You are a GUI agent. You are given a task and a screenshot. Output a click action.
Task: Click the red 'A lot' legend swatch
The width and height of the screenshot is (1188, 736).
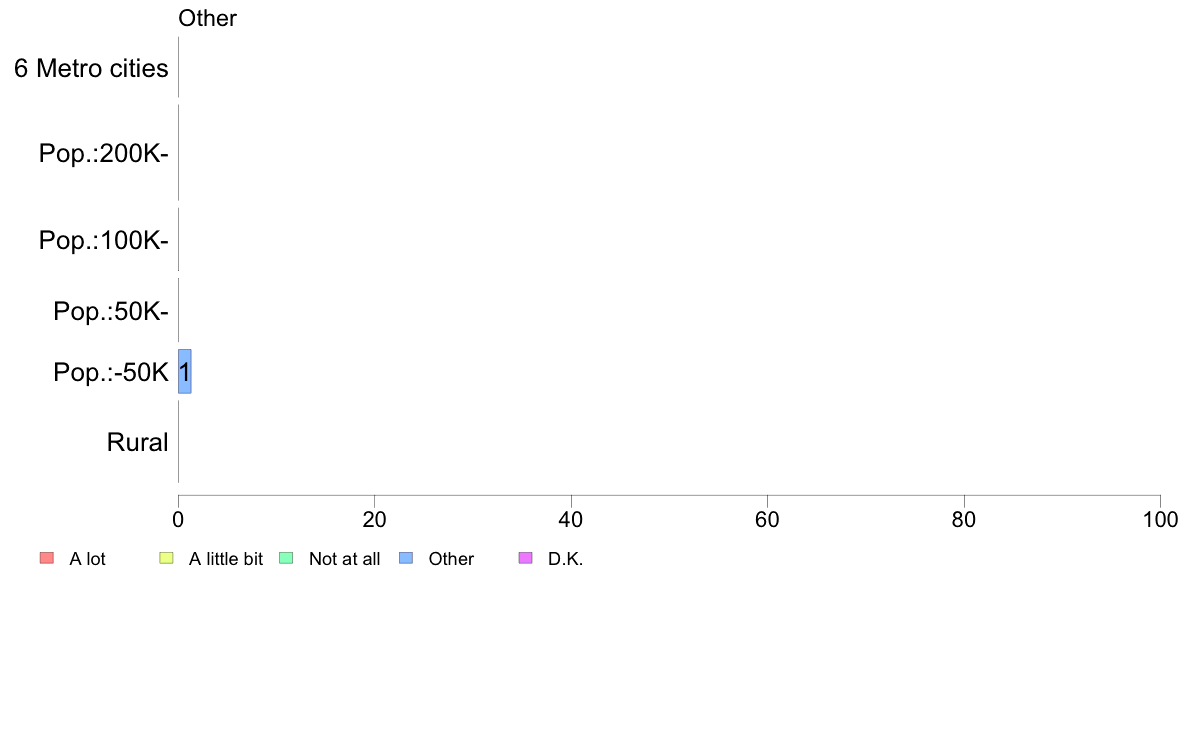[x=46, y=559]
